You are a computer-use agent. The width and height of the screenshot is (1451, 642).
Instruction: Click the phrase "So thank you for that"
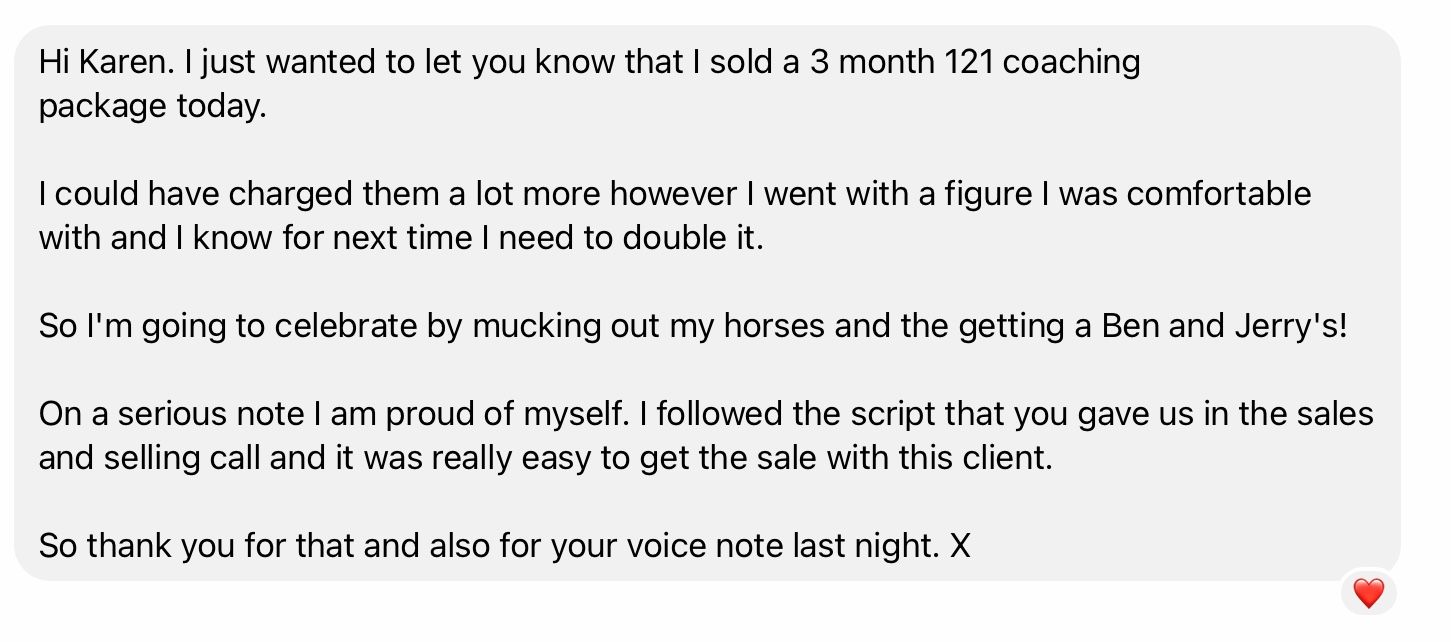(x=193, y=546)
